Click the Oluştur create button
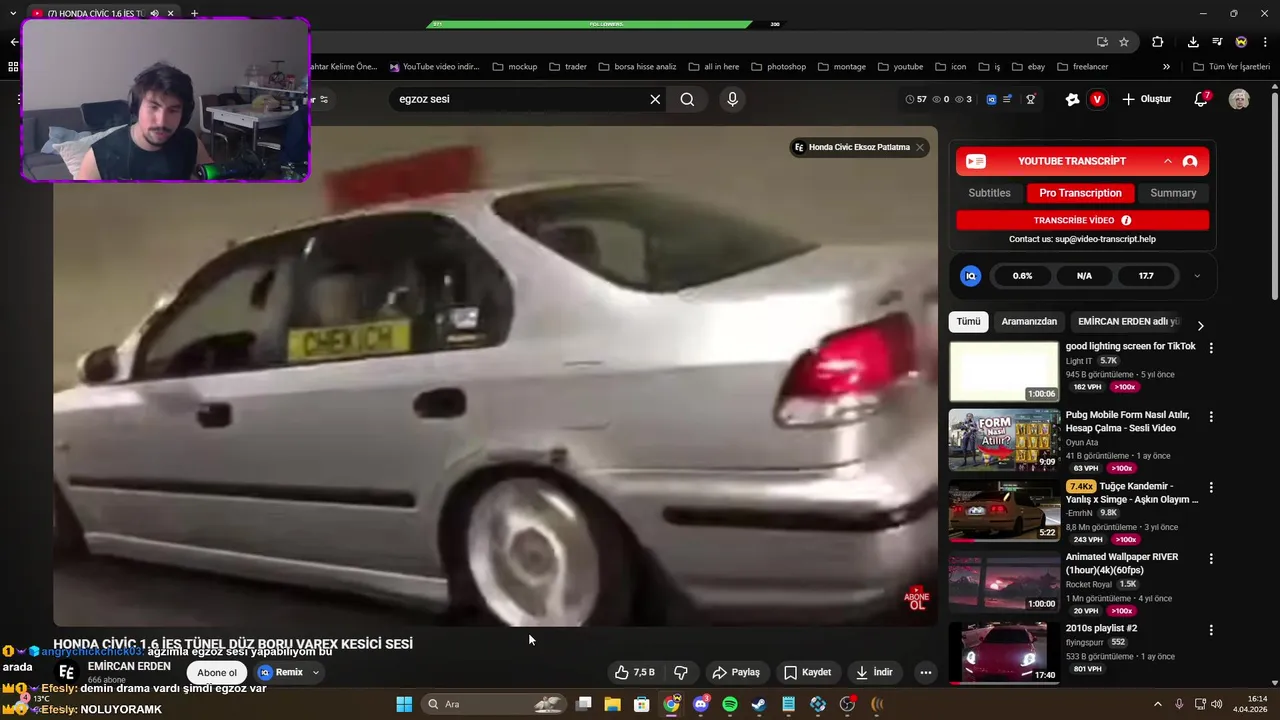 pos(1146,99)
